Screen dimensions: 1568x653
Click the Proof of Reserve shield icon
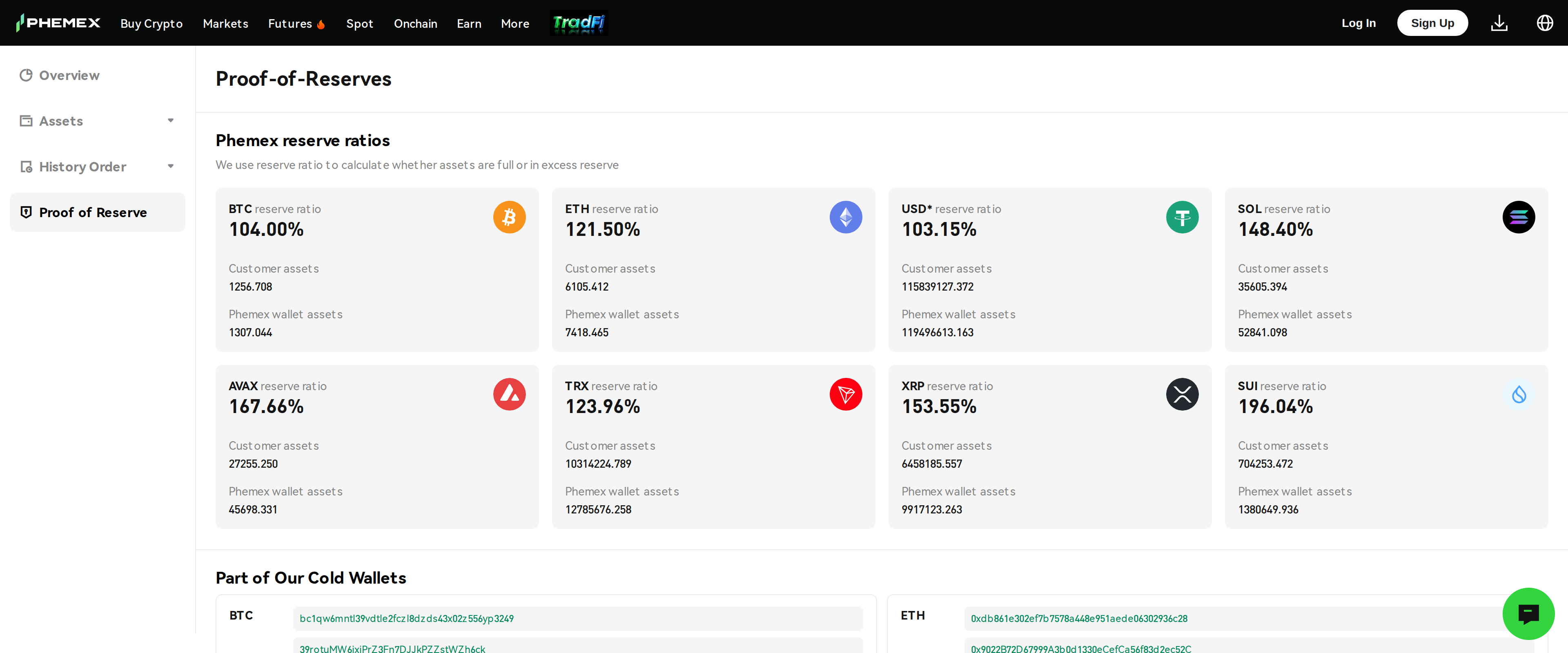(x=26, y=212)
